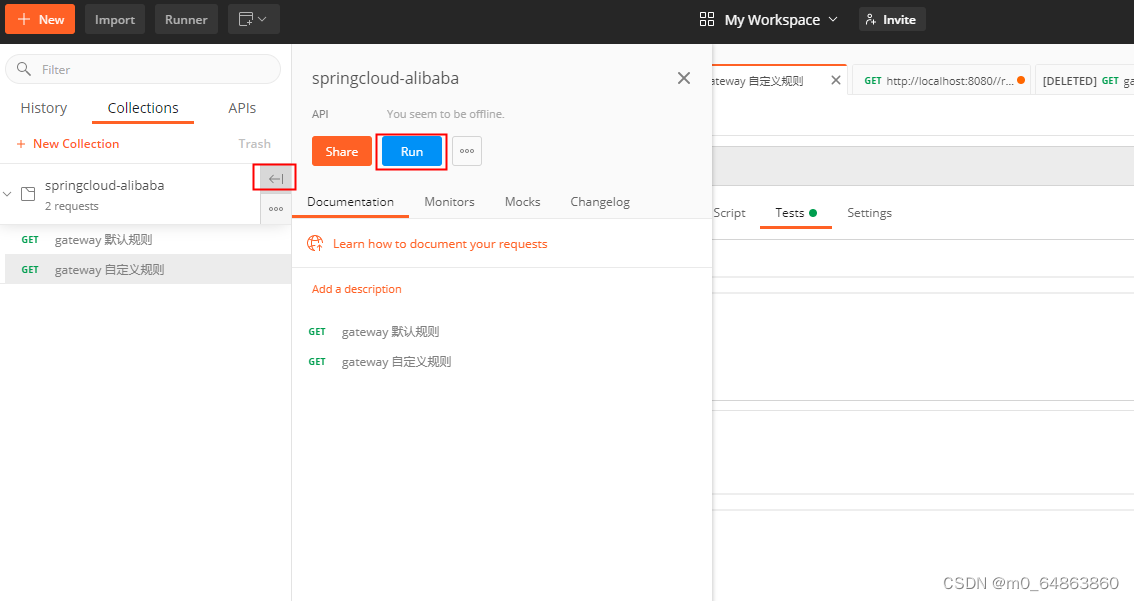Image resolution: width=1134 pixels, height=601 pixels.
Task: Collapse the collection details panel arrow
Action: 276,179
